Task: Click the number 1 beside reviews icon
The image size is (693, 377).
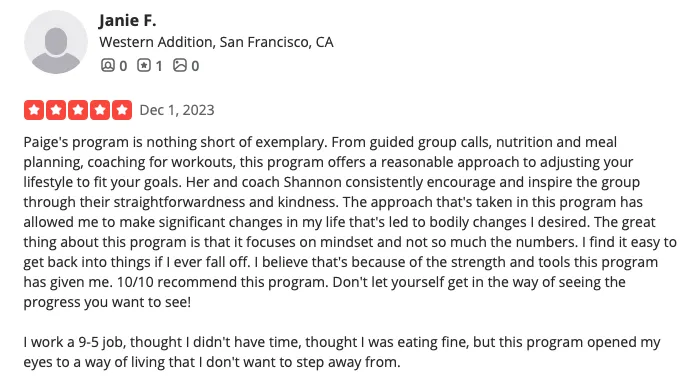Action: pos(159,66)
